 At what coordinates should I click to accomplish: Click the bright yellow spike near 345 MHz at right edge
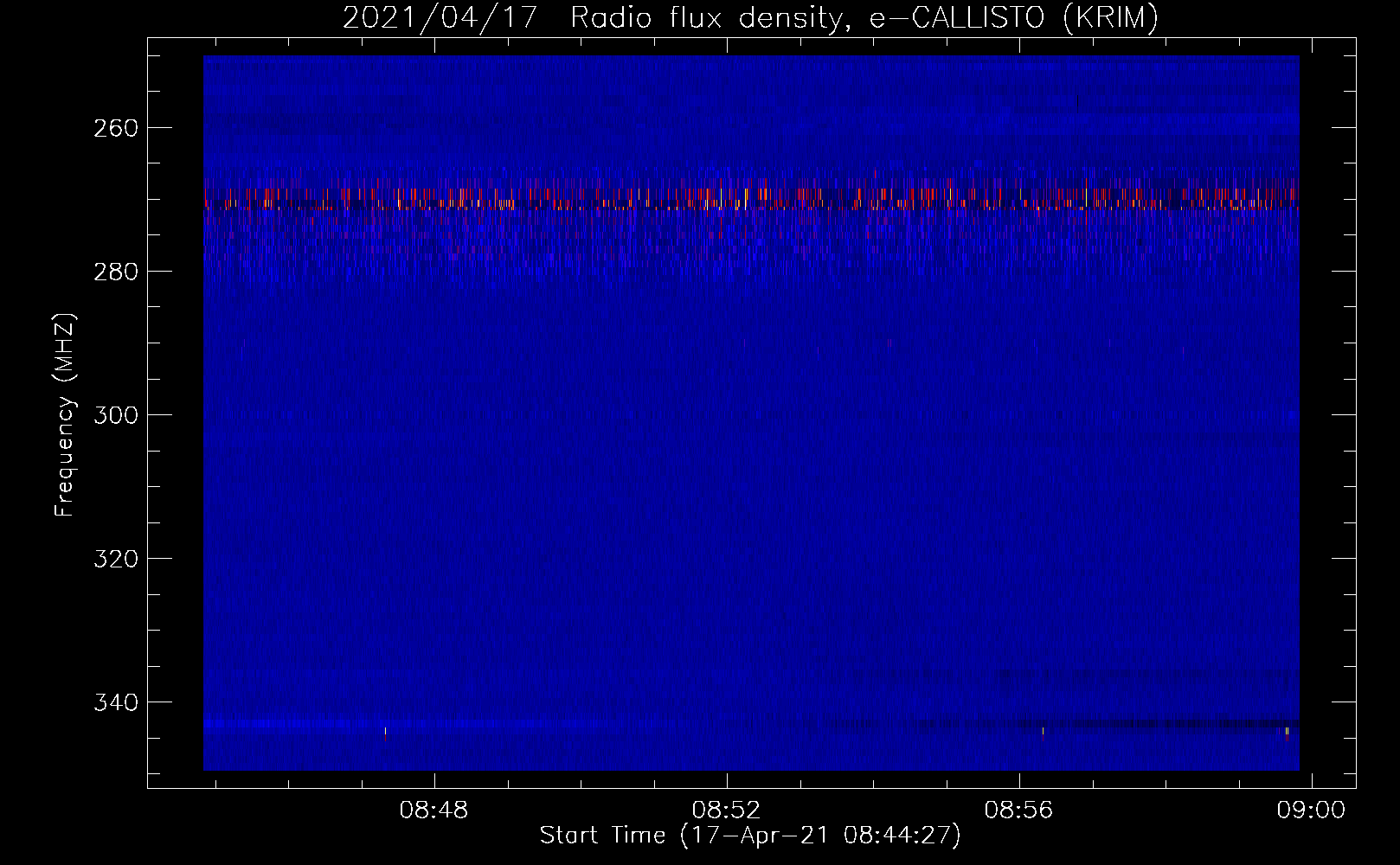(1287, 733)
